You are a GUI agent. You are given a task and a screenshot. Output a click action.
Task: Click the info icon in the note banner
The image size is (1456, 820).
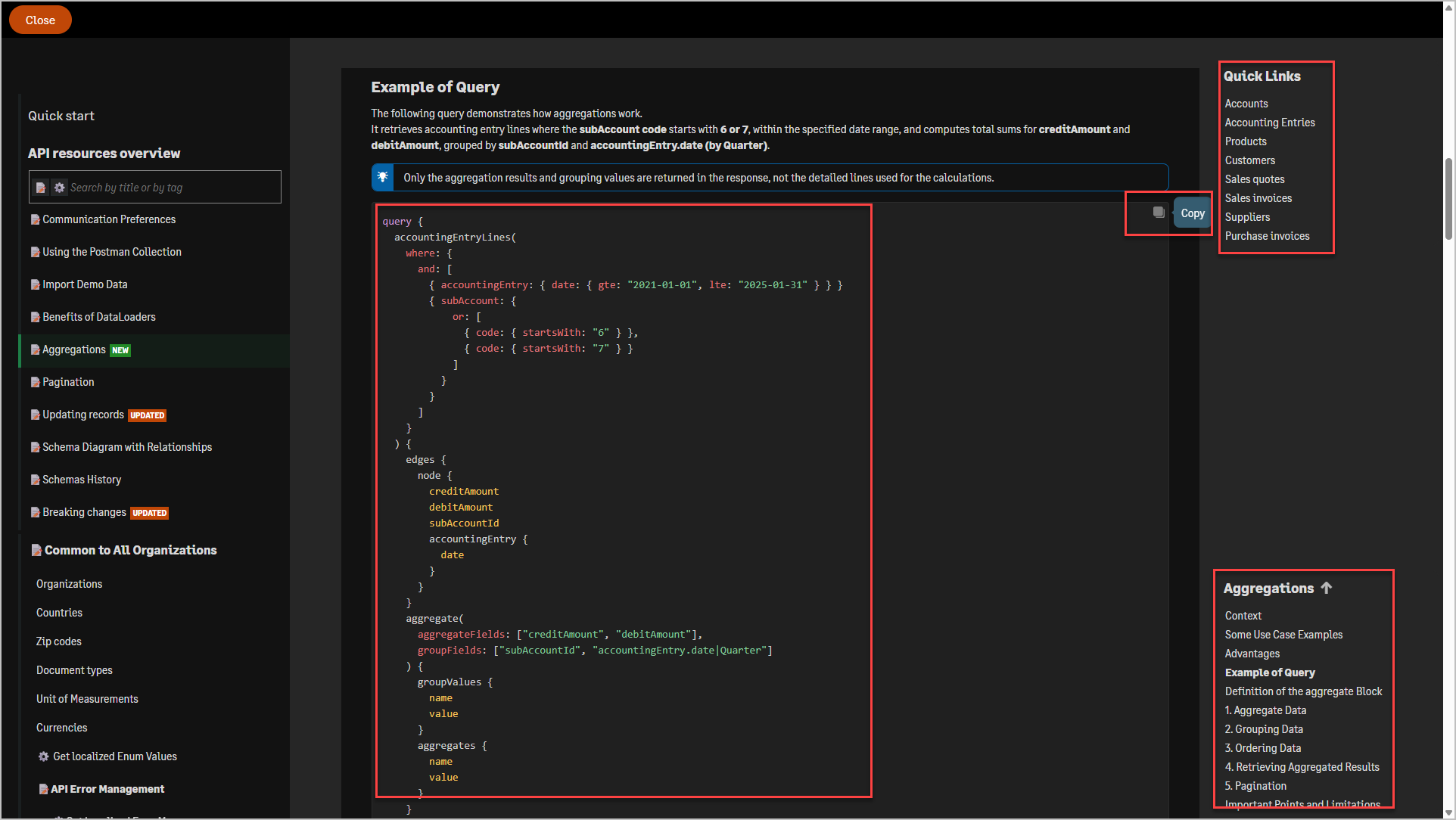point(382,177)
